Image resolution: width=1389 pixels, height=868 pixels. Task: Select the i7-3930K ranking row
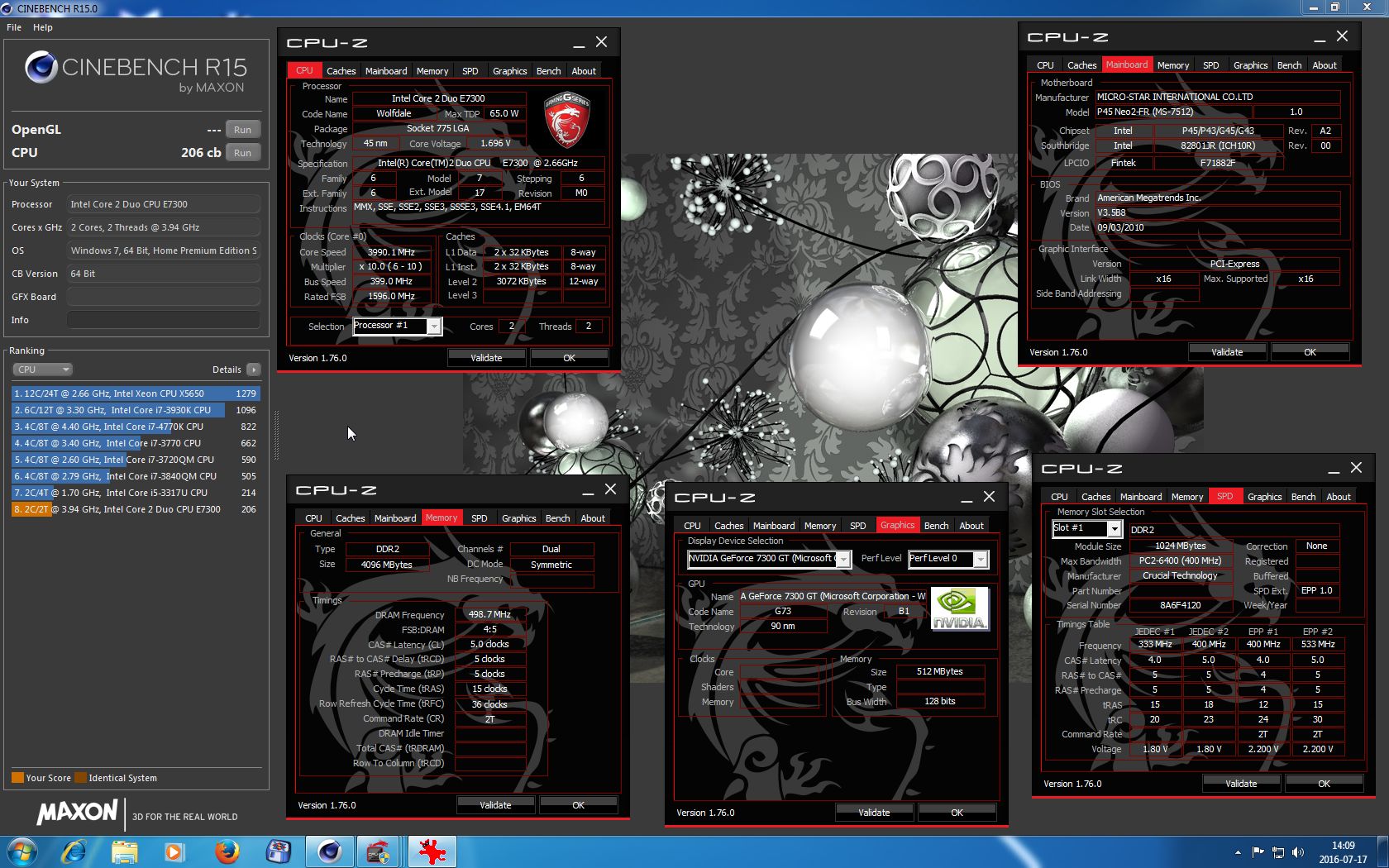tap(136, 410)
